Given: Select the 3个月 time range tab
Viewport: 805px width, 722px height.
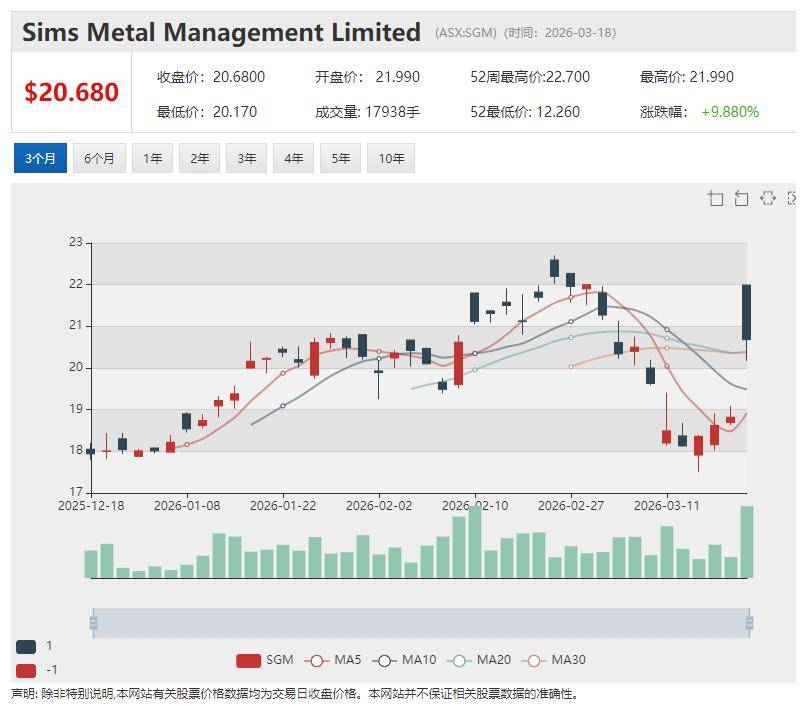Looking at the screenshot, I should pos(40,158).
